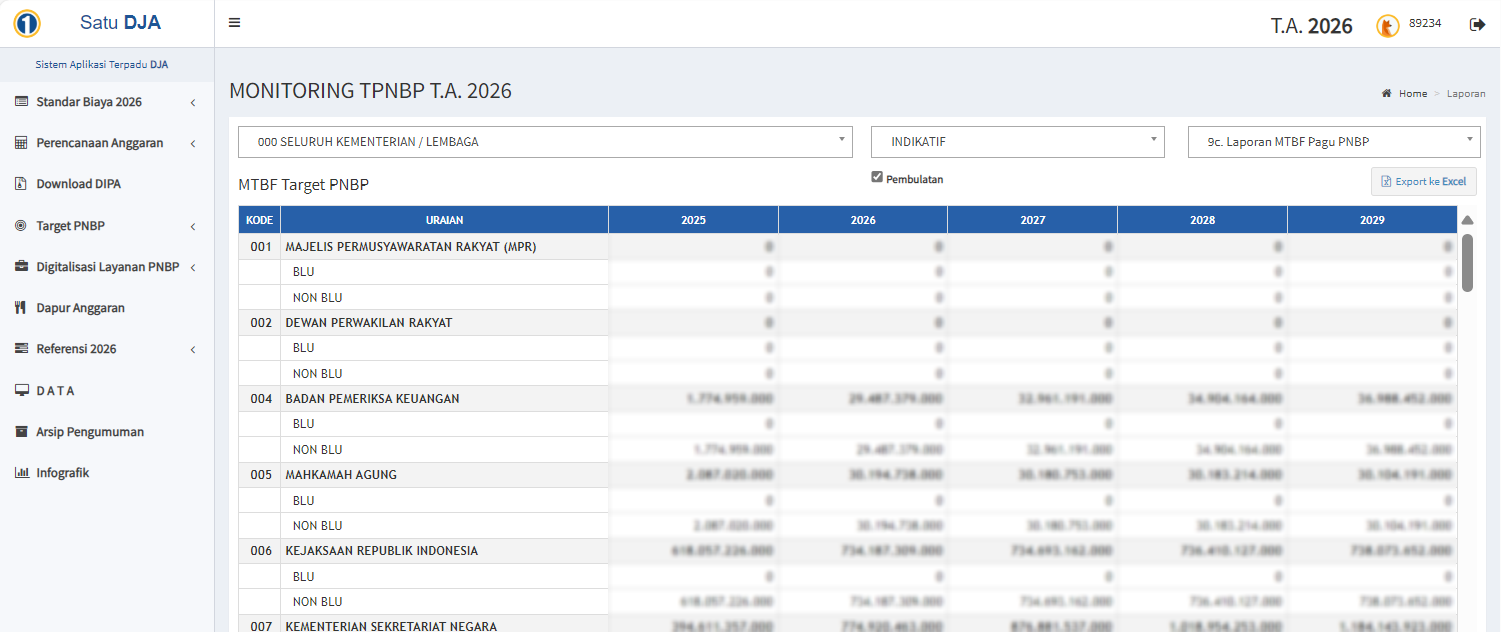Screen dimensions: 1501x632
Task: Click the hamburger menu toggle icon
Action: [x=234, y=23]
